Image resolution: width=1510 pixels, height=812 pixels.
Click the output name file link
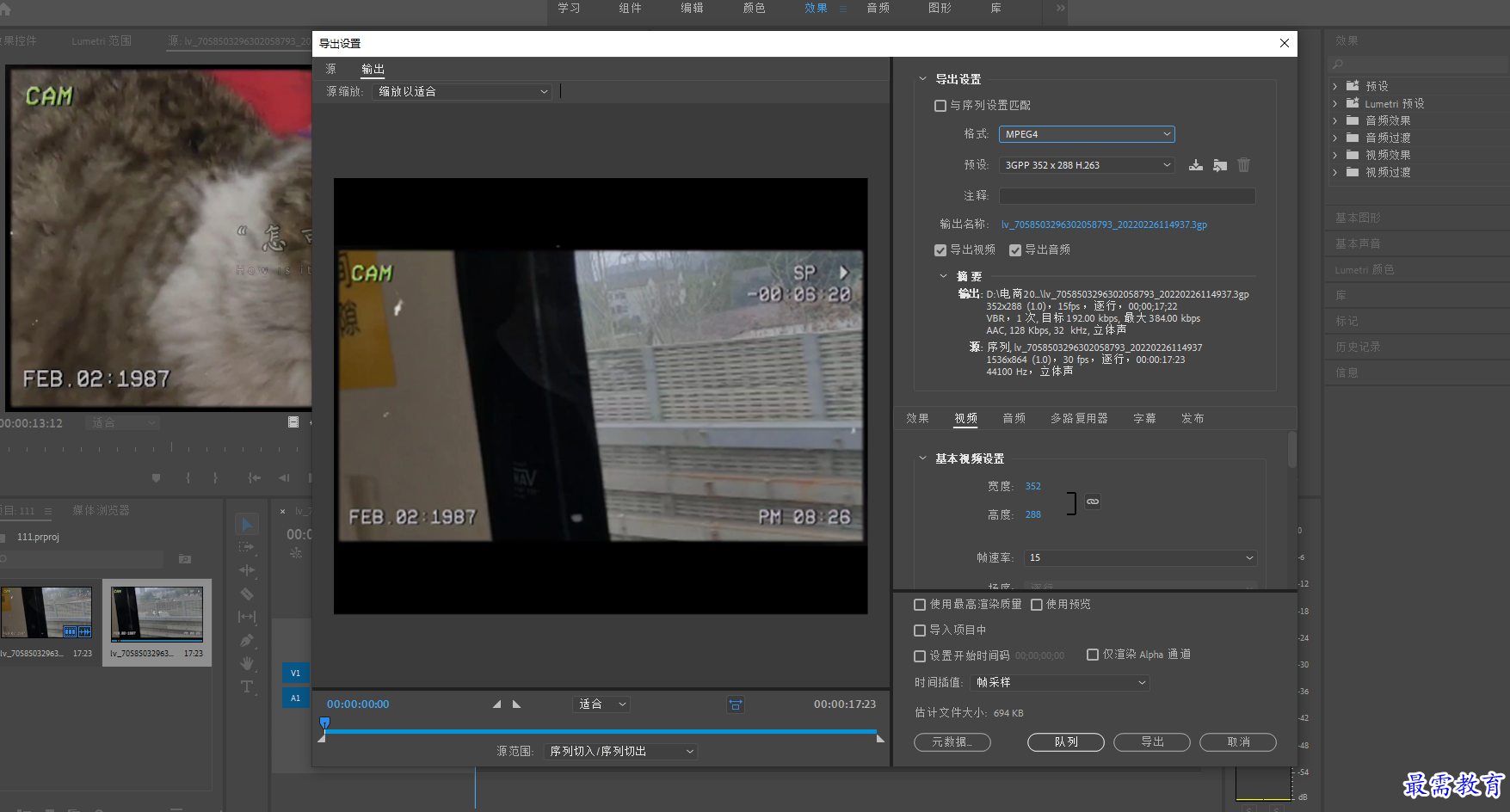pyautogui.click(x=1104, y=225)
